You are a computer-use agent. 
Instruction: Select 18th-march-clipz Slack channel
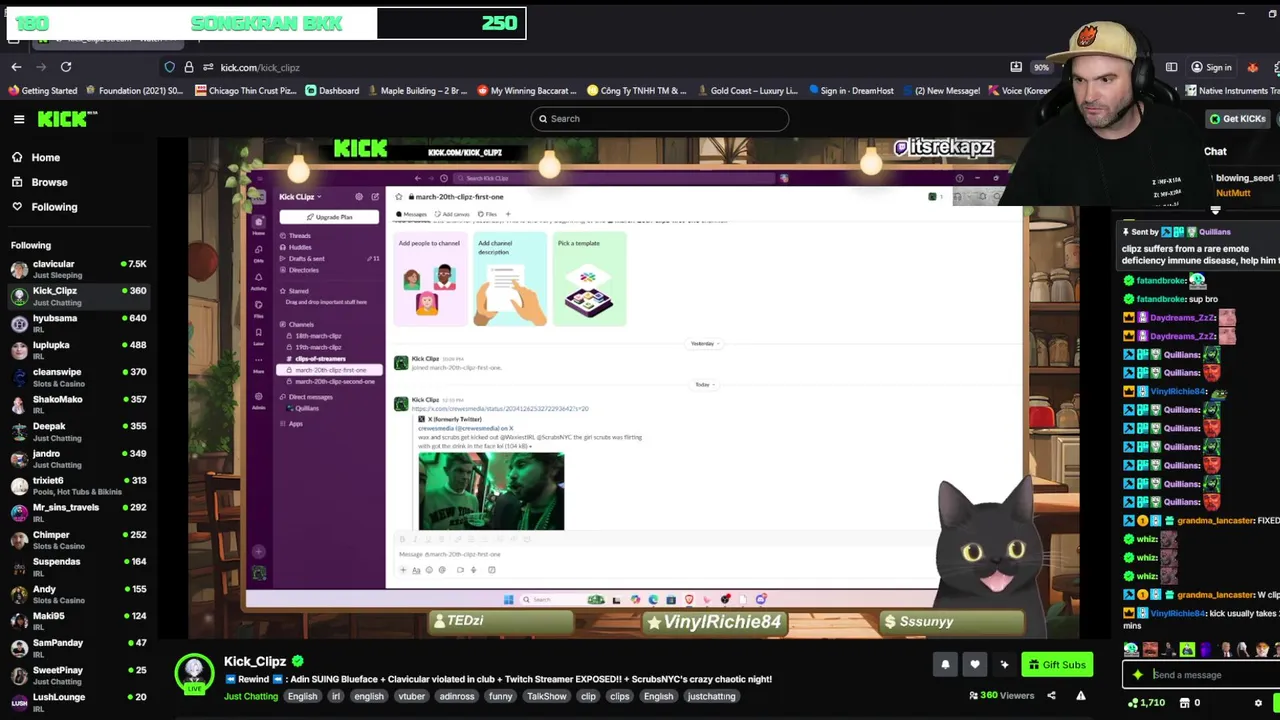point(318,336)
